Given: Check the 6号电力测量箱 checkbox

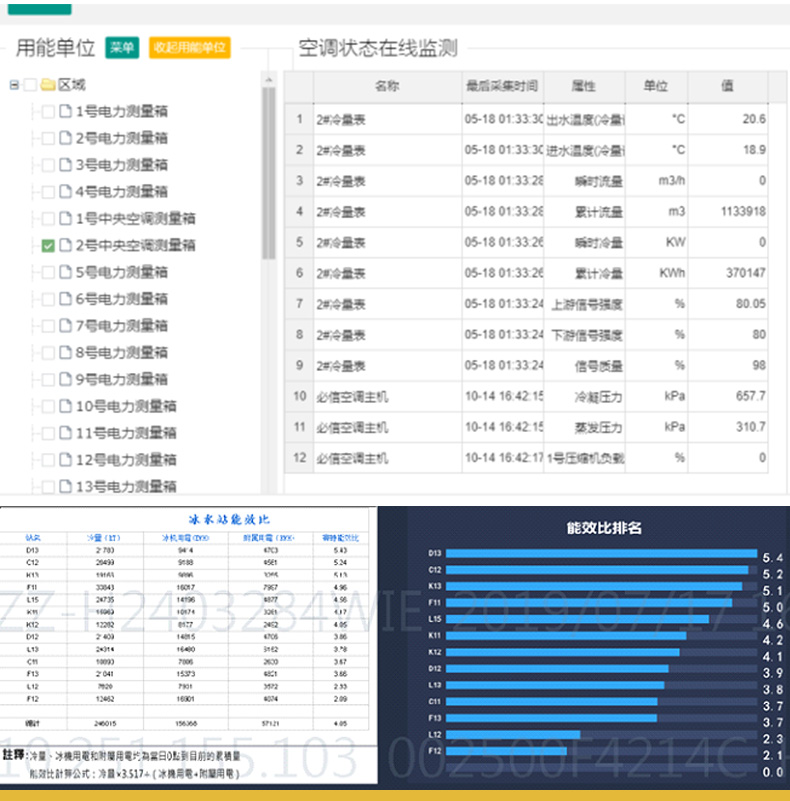Looking at the screenshot, I should (48, 299).
